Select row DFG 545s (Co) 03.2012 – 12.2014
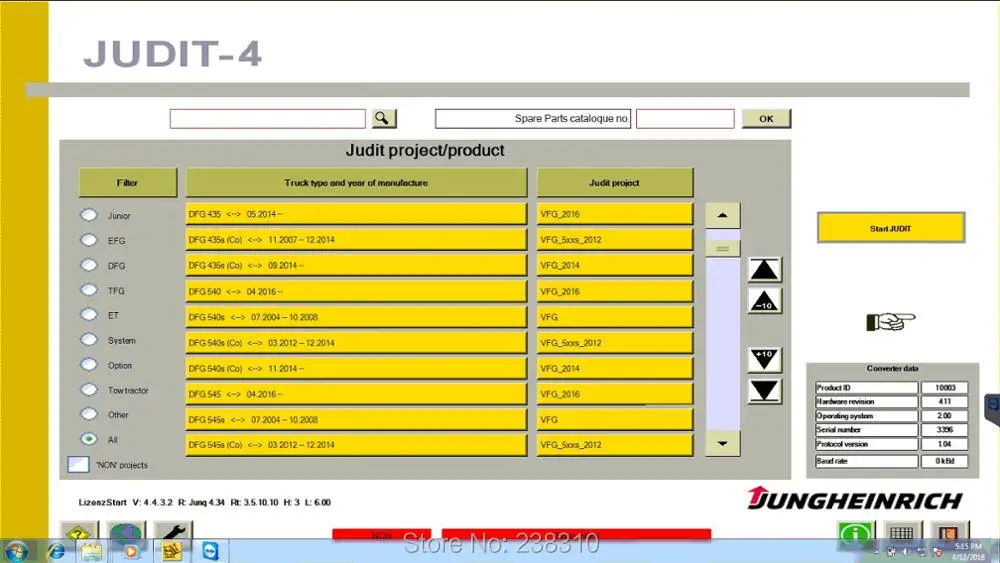 [x=356, y=444]
